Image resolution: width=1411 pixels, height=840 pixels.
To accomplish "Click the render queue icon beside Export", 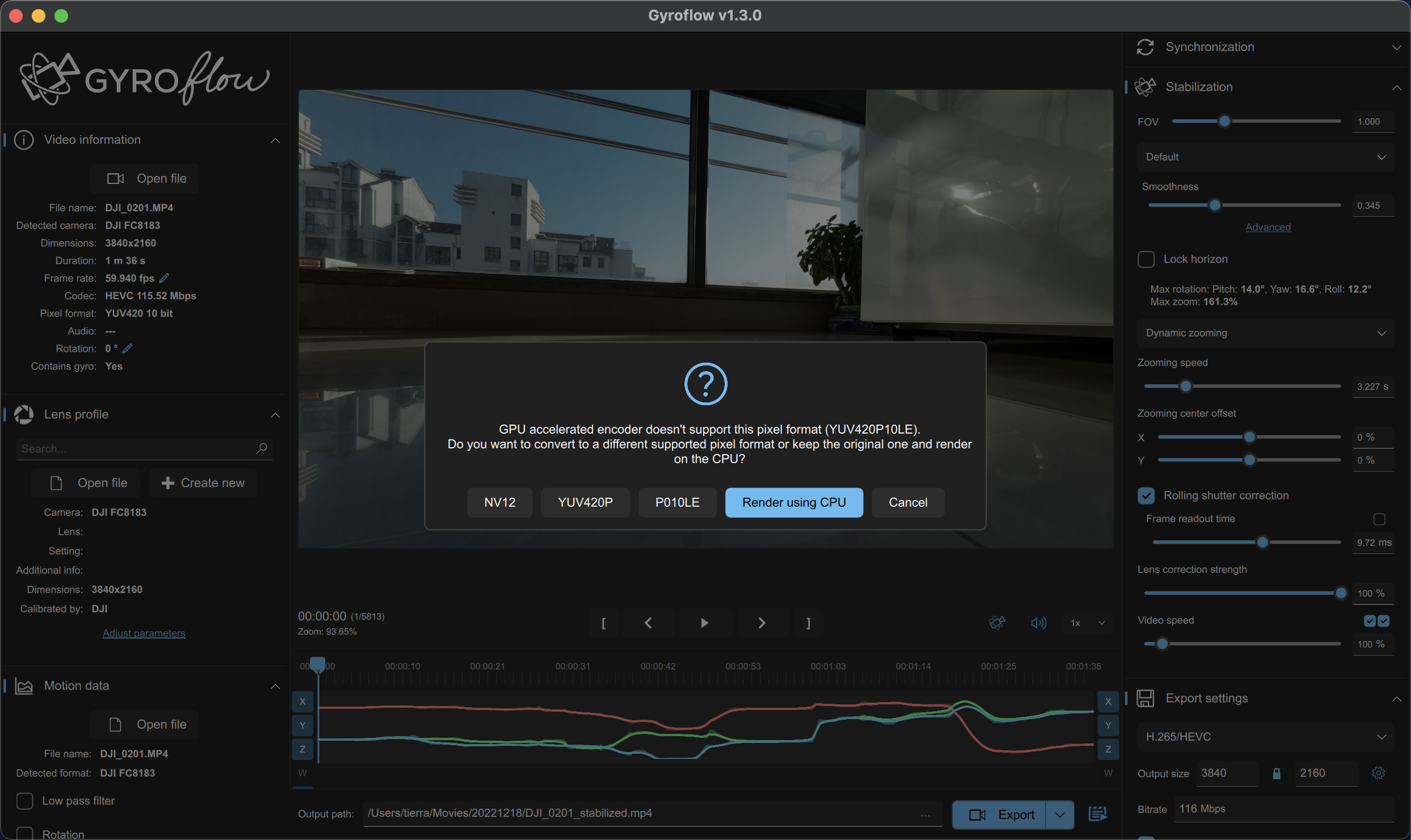I will click(x=1098, y=814).
